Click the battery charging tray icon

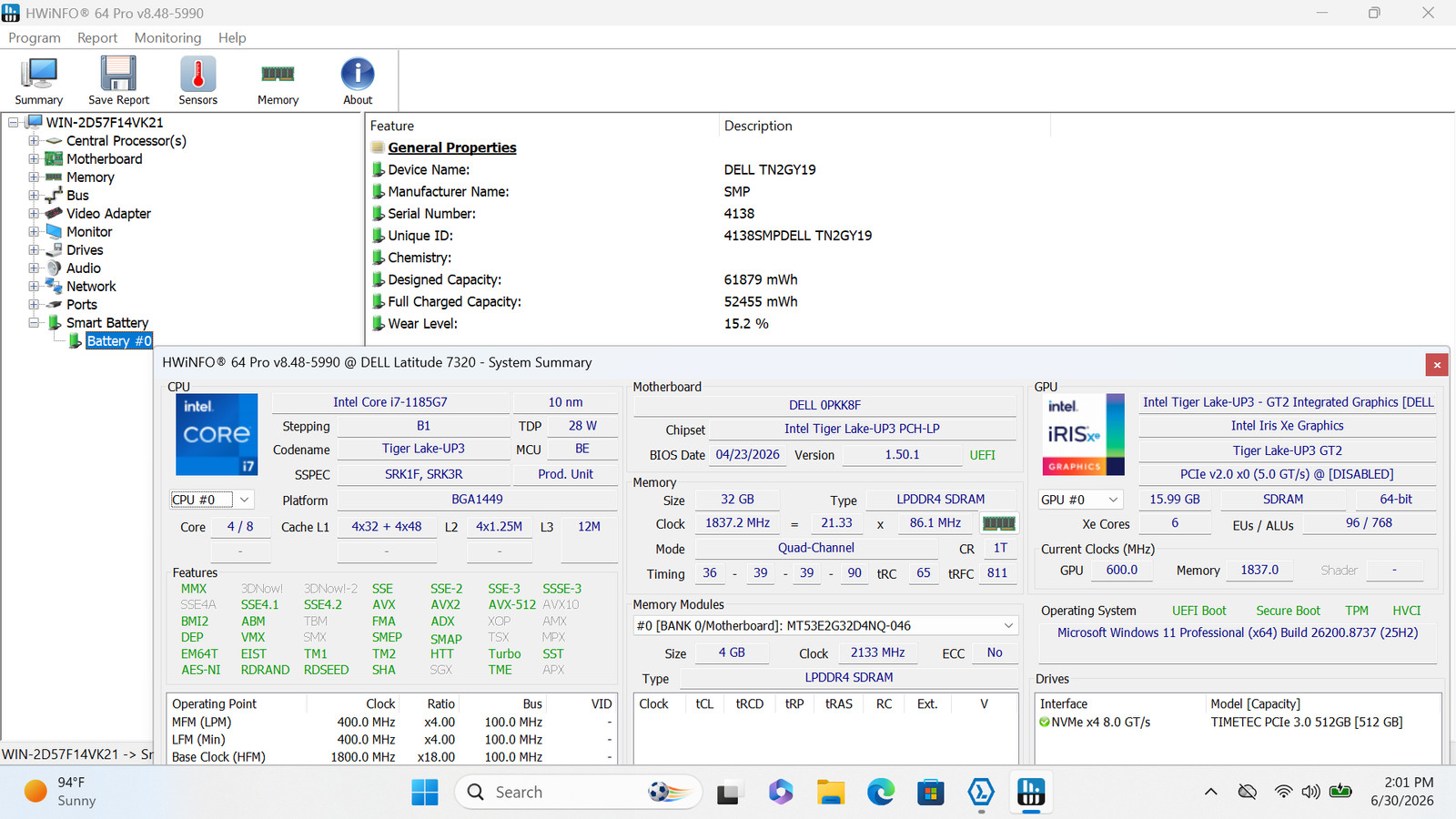click(1340, 792)
